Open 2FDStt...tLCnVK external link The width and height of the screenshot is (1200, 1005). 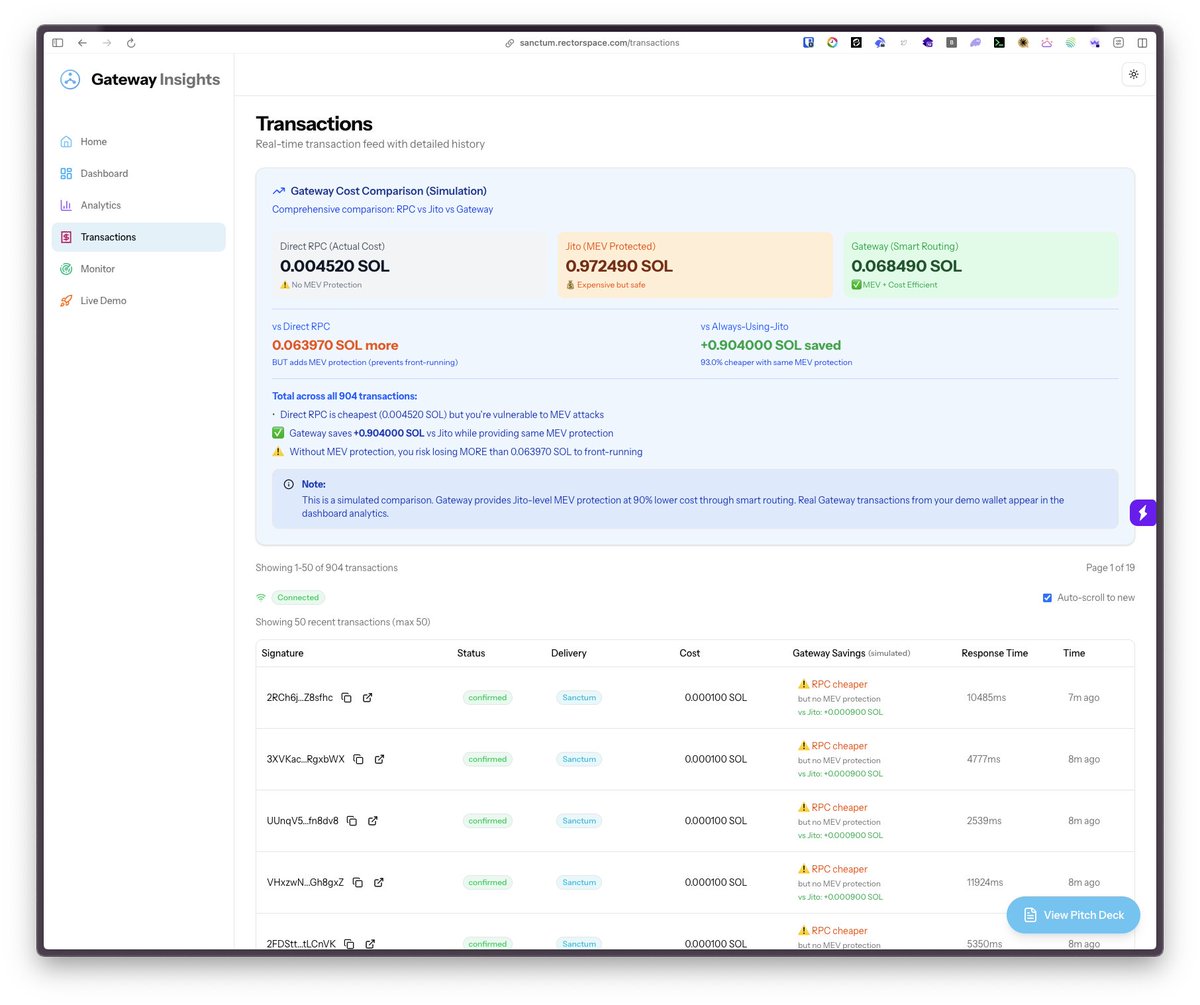click(x=370, y=944)
